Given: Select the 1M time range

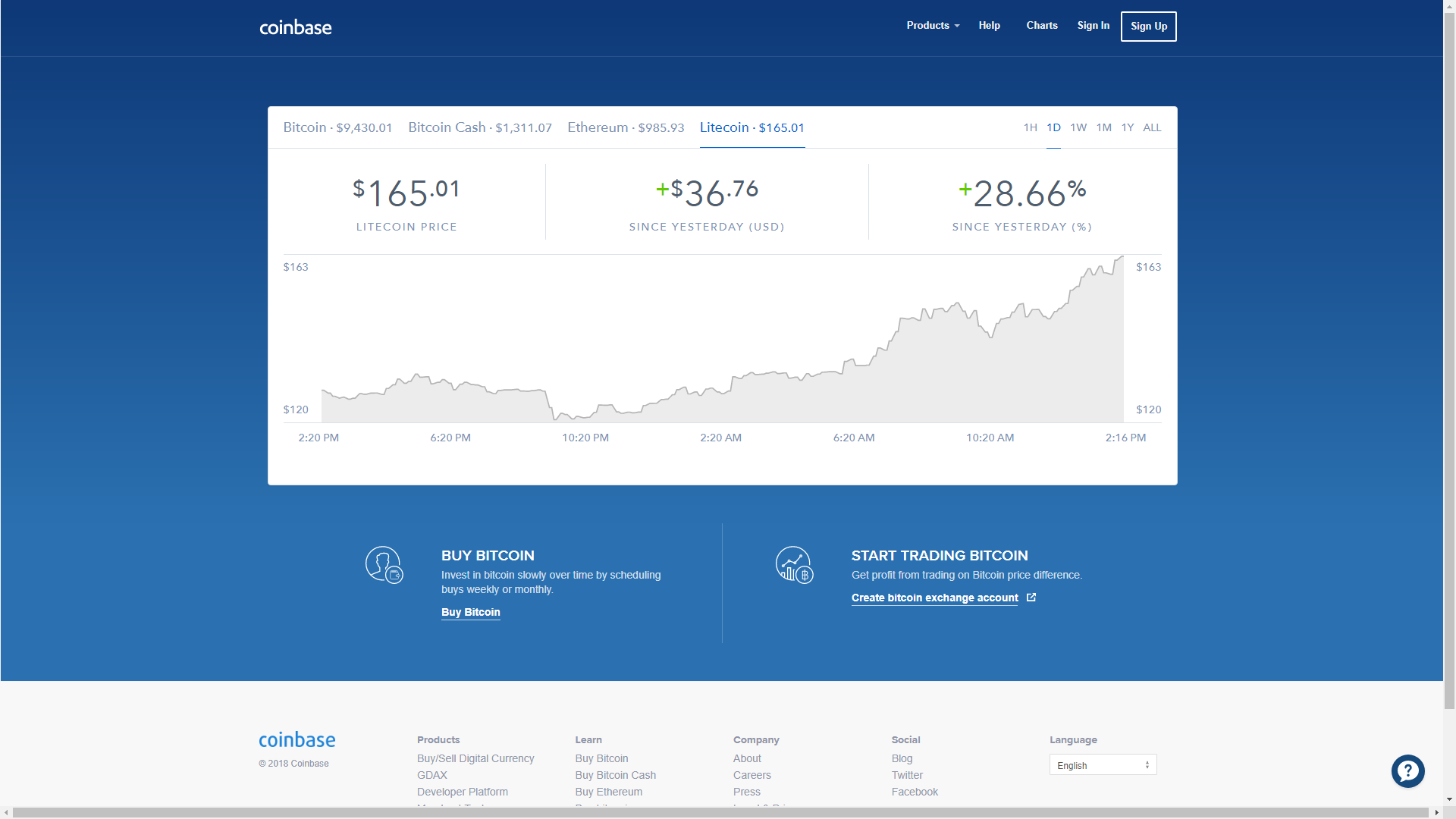Looking at the screenshot, I should (1103, 127).
